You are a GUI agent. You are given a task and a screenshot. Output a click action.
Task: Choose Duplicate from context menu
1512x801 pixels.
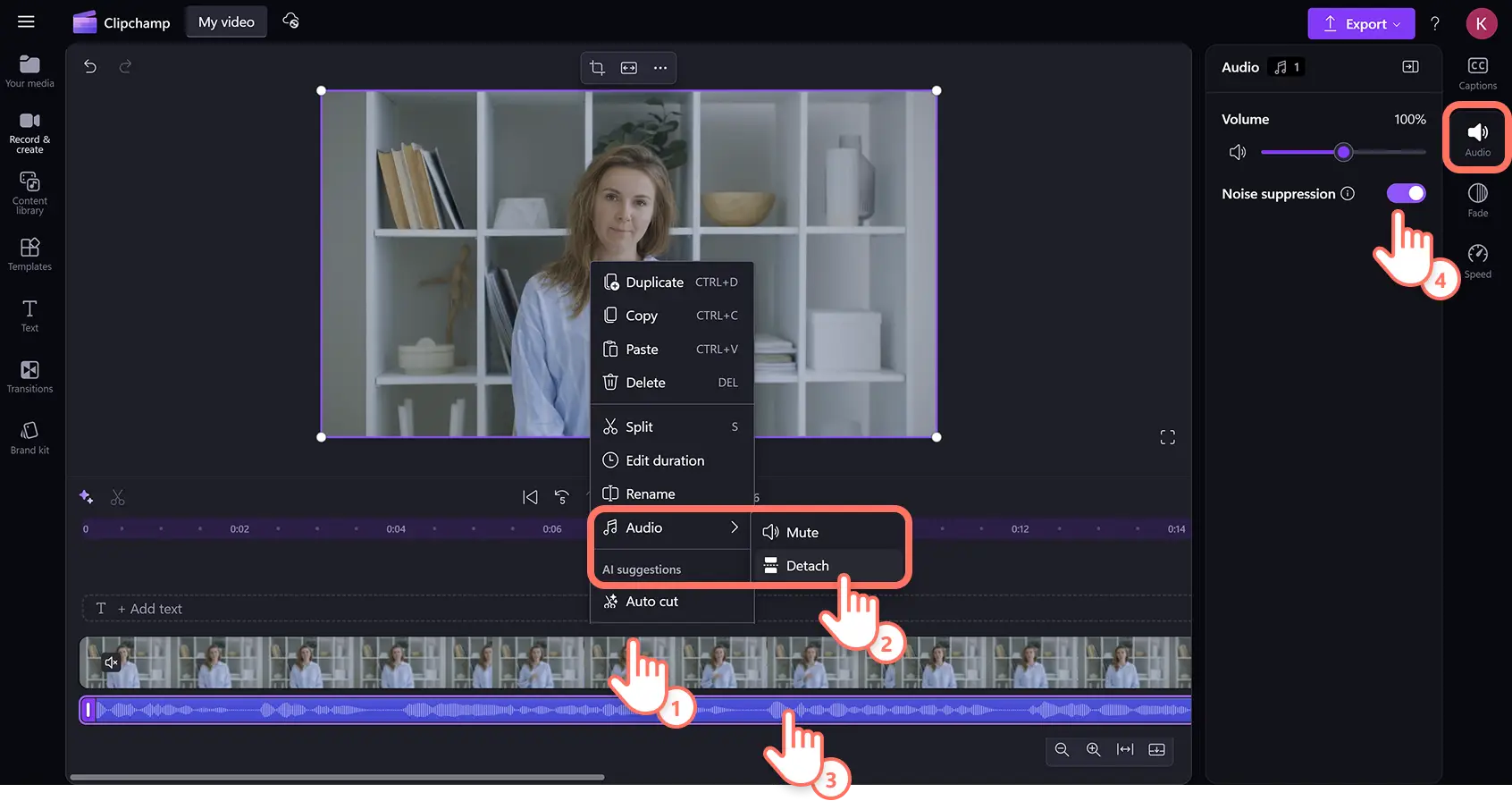coord(672,282)
